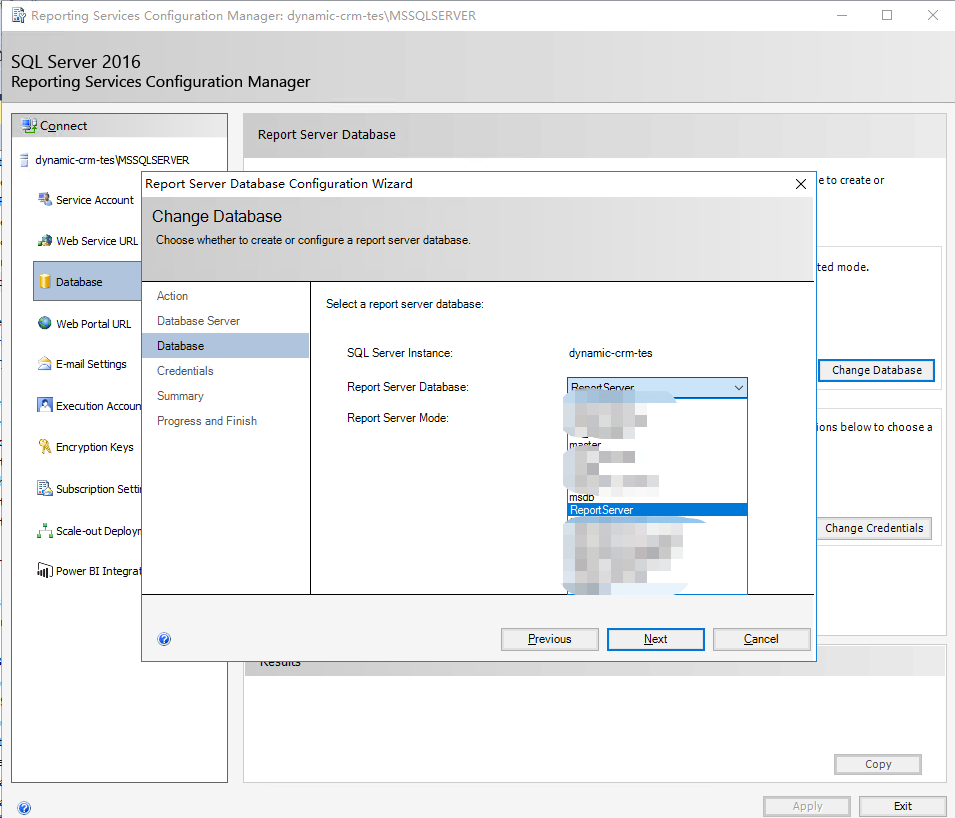Select the Database wizard step
955x818 pixels.
pyautogui.click(x=225, y=346)
